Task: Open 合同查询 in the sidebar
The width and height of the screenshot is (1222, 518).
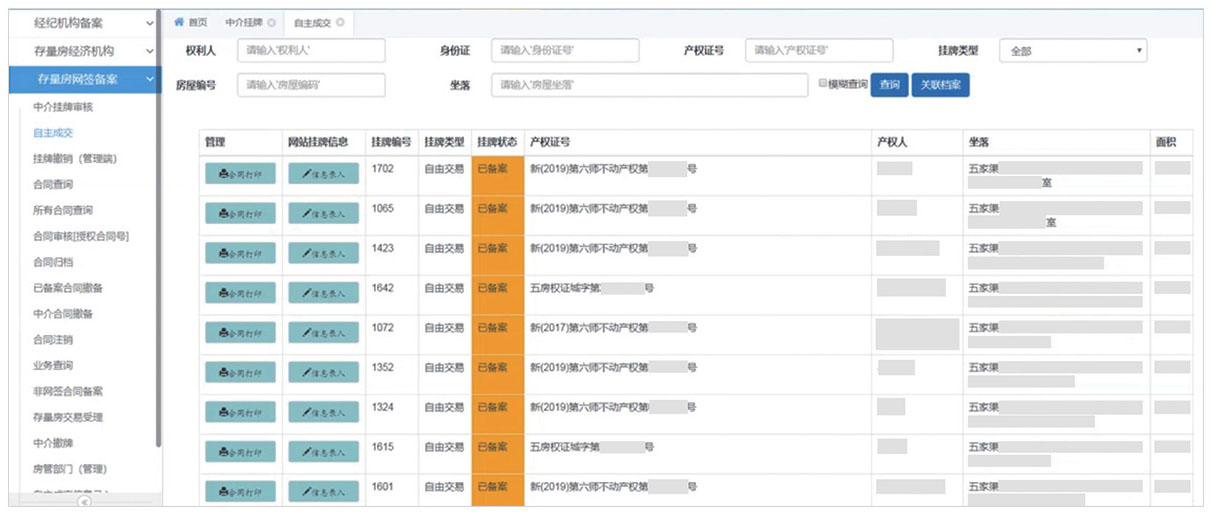Action: pyautogui.click(x=53, y=185)
